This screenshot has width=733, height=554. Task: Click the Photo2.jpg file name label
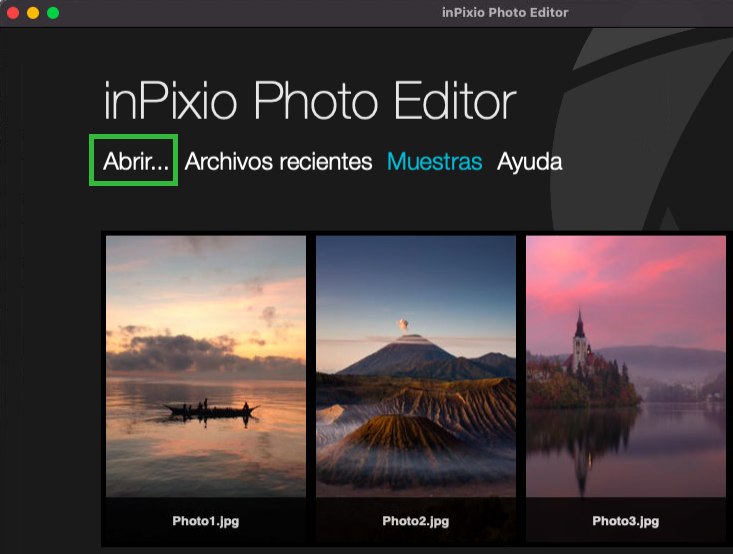pyautogui.click(x=416, y=521)
